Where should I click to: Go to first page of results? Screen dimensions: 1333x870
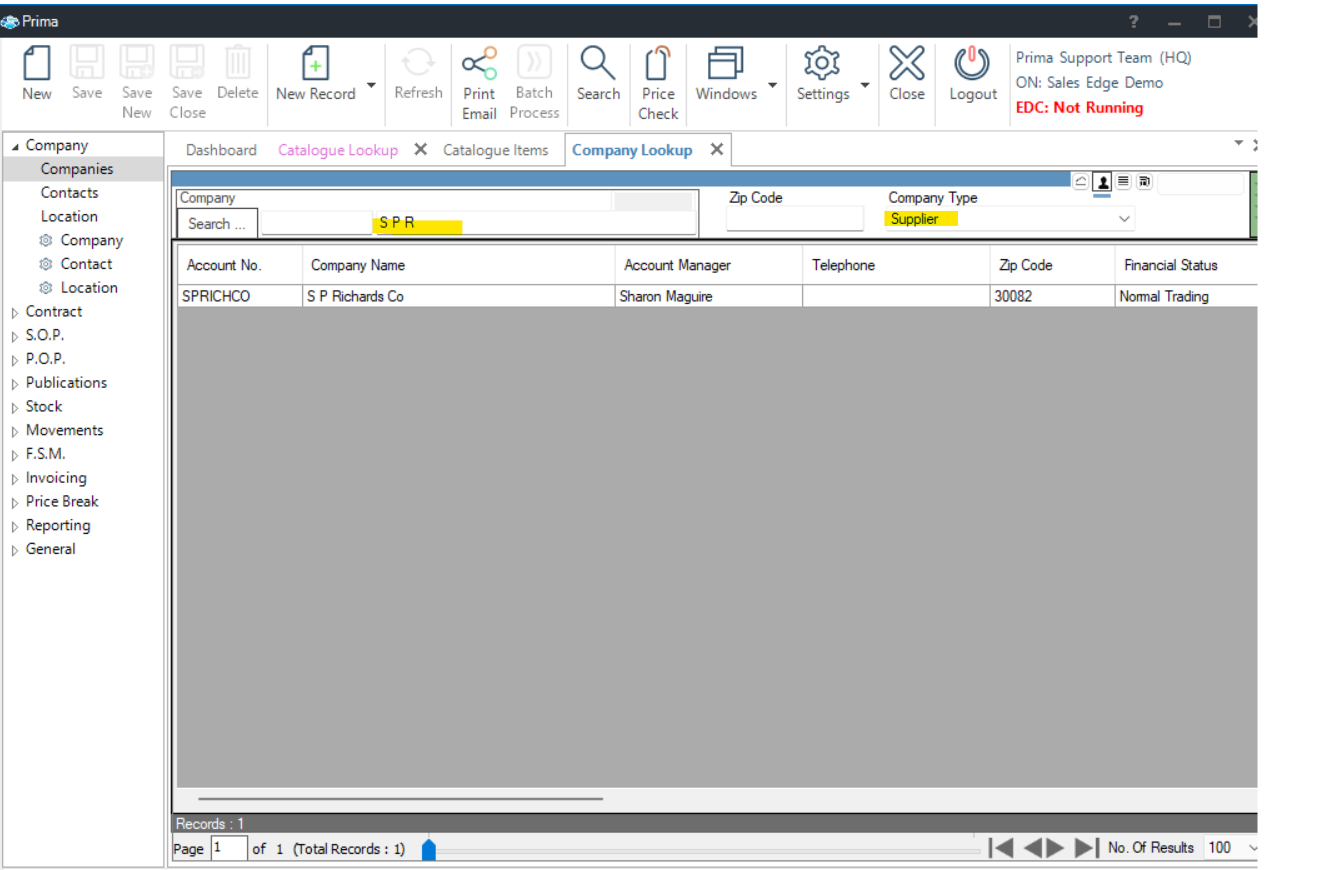[1001, 848]
